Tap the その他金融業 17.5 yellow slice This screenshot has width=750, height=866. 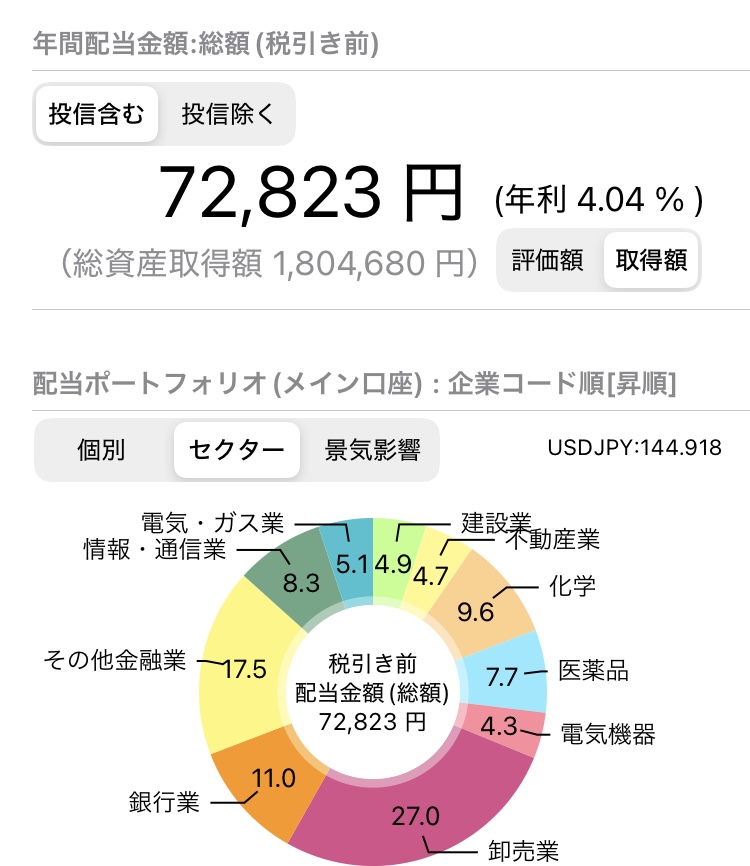(x=243, y=669)
